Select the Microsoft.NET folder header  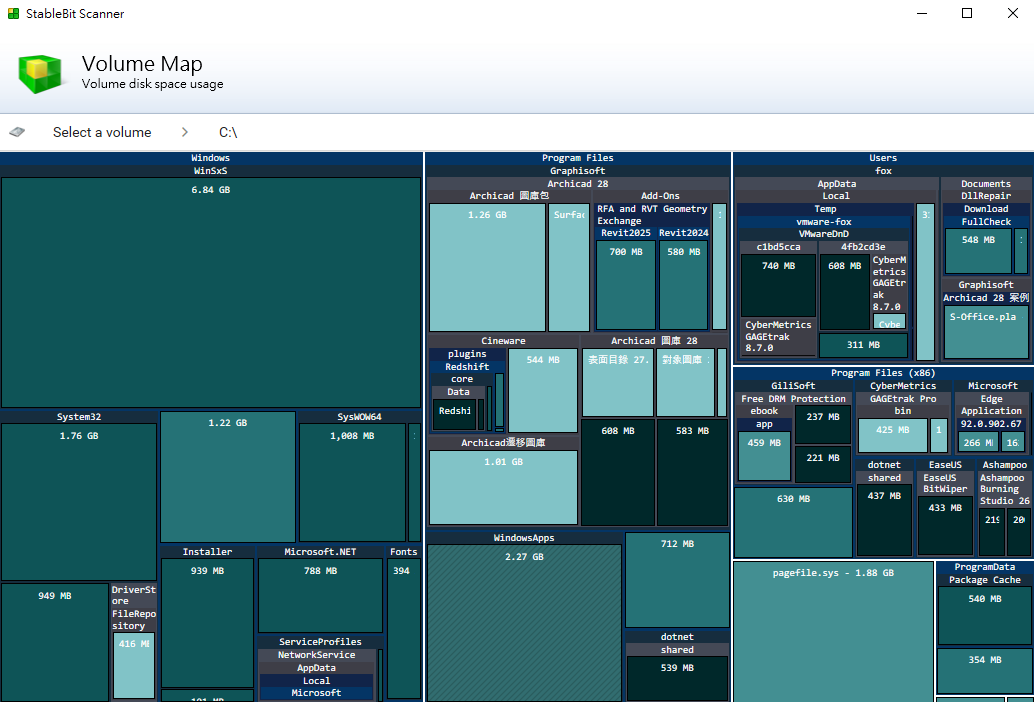pos(320,552)
